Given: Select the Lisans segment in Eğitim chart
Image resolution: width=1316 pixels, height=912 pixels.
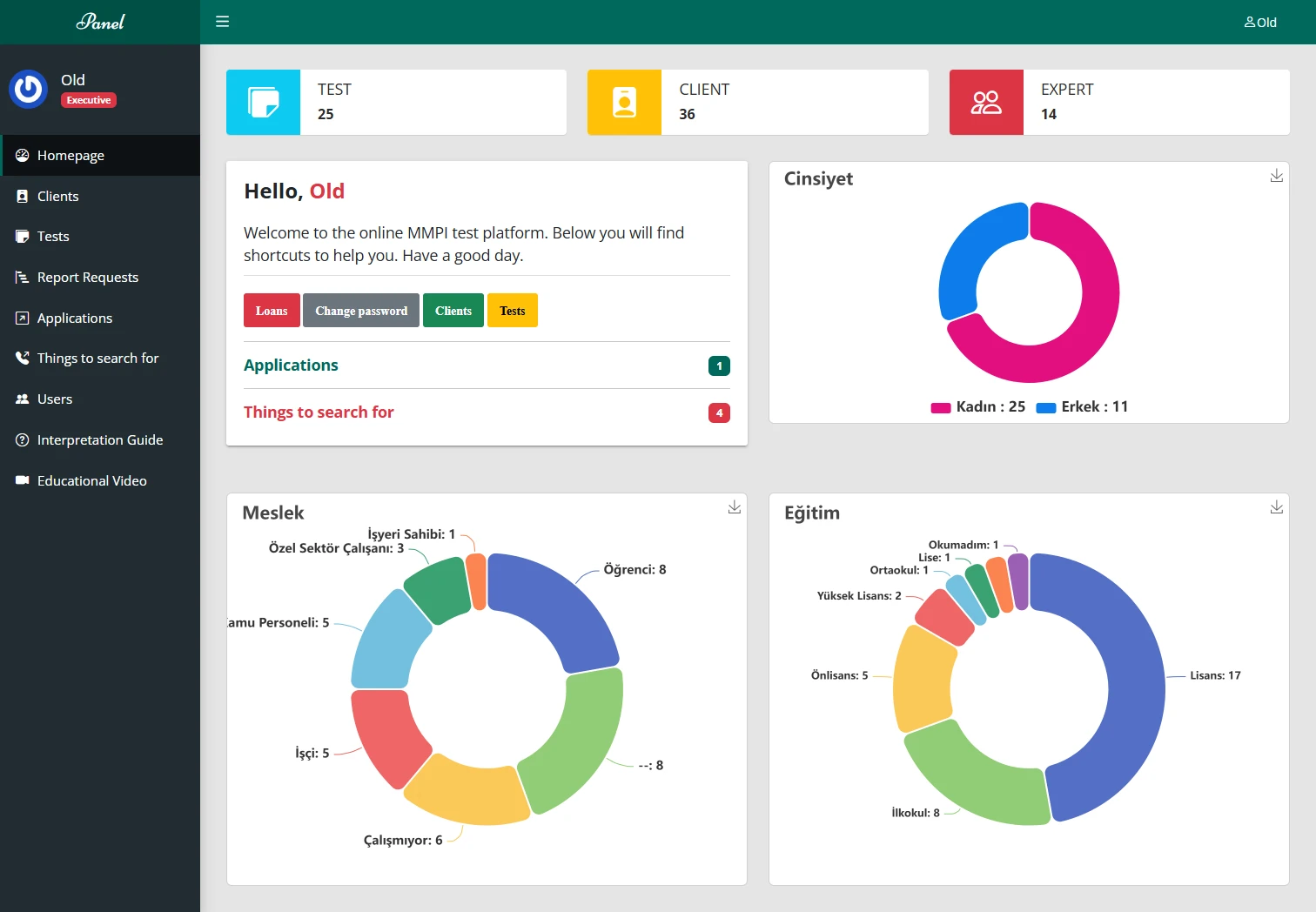Looking at the screenshot, I should tap(1149, 687).
